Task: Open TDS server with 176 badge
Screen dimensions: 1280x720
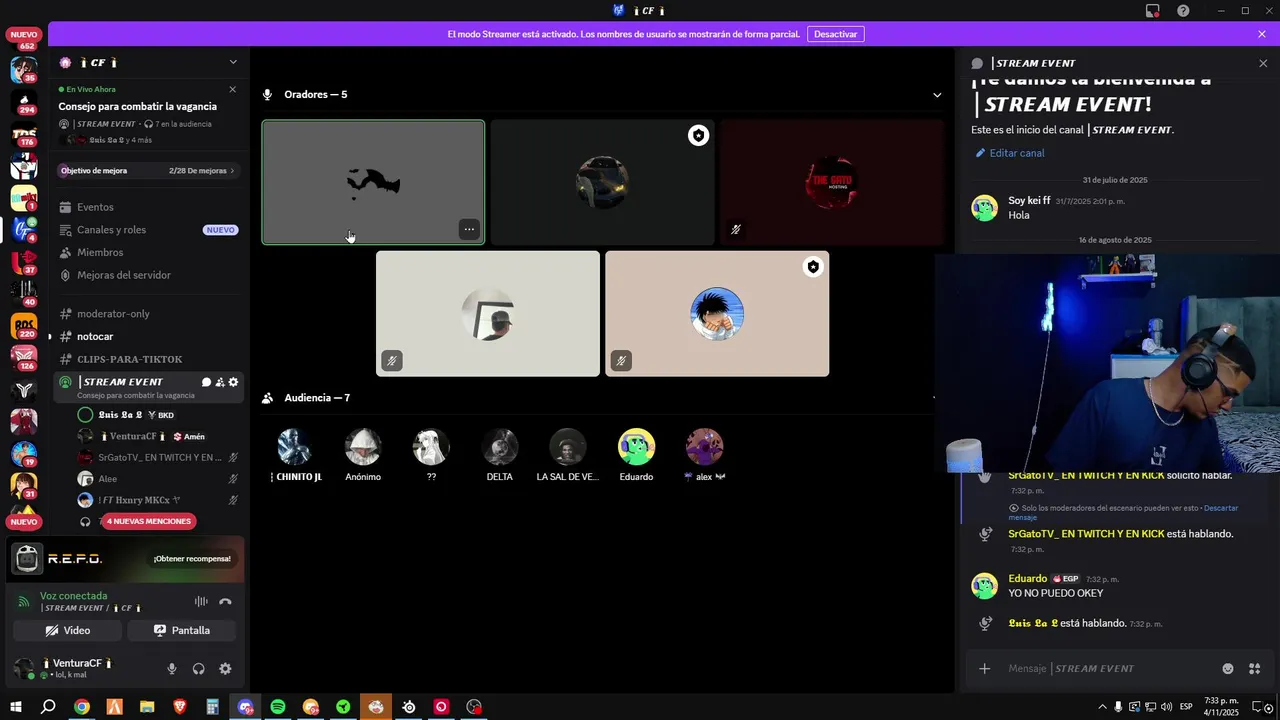Action: 24,135
